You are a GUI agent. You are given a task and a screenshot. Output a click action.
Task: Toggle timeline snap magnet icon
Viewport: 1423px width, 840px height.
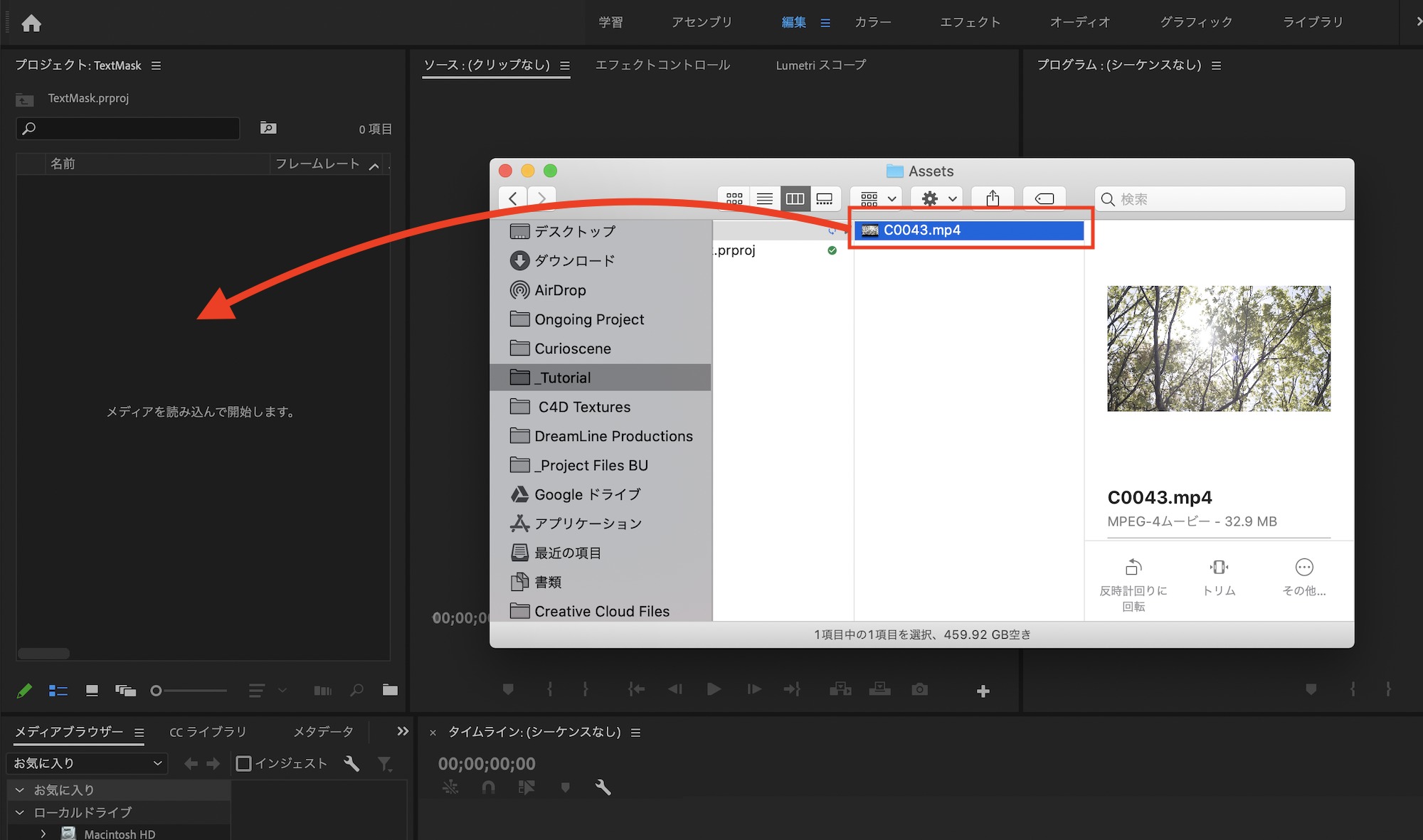coord(488,787)
